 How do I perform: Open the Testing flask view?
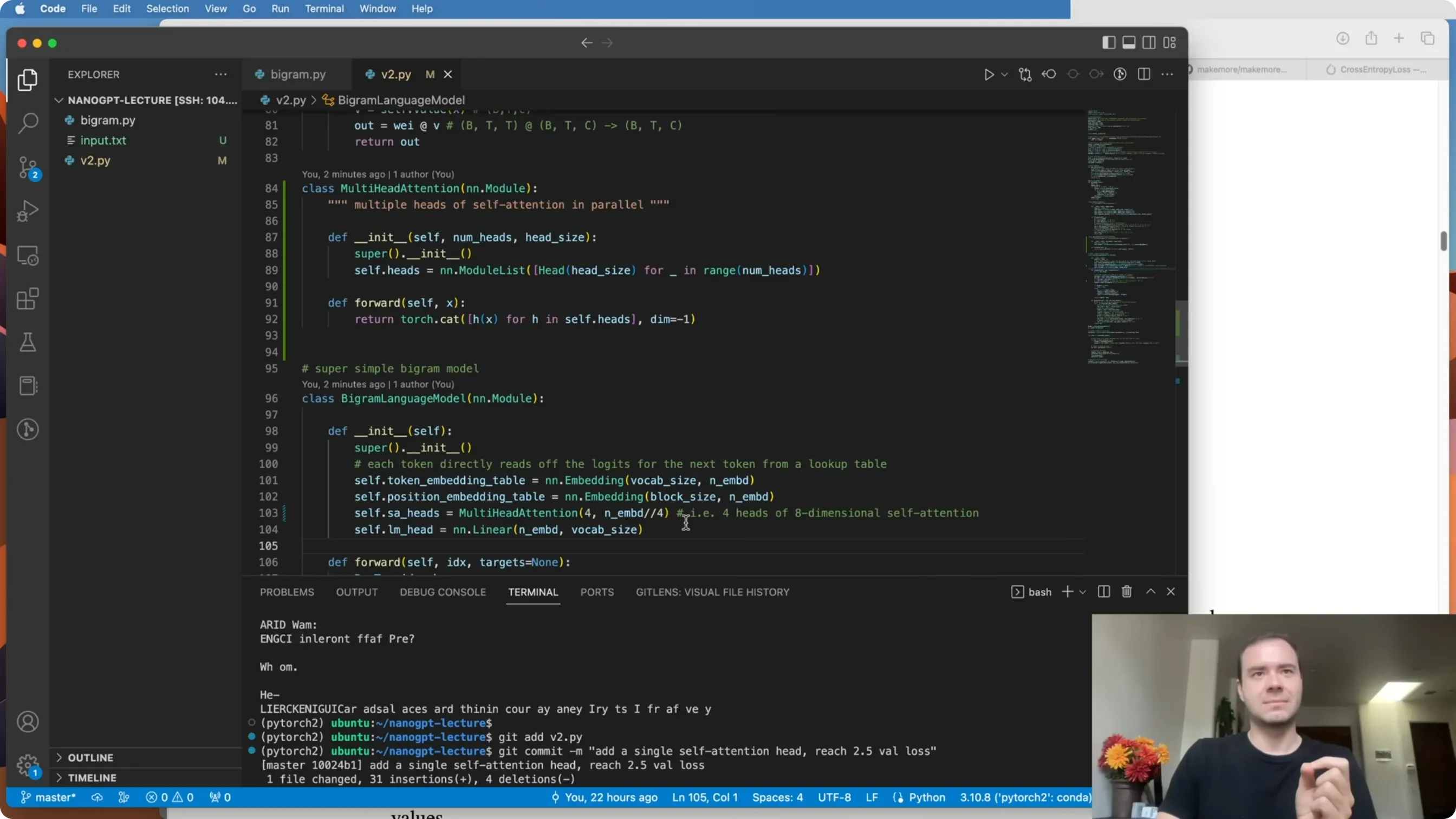point(28,342)
